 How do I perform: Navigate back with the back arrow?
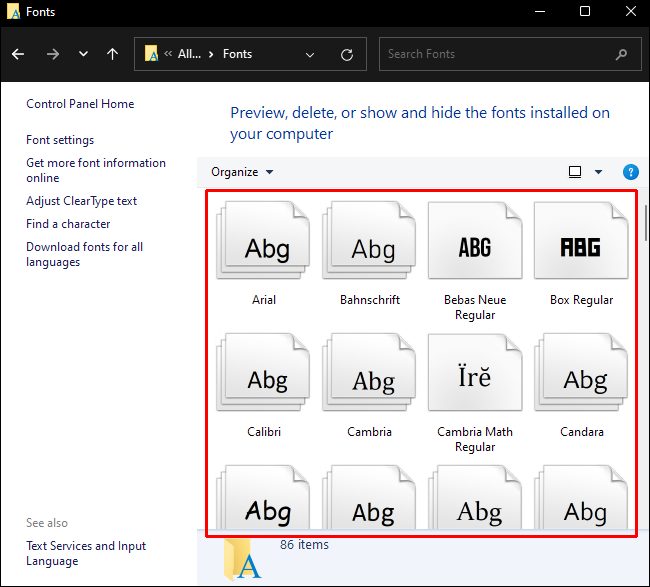[x=19, y=54]
